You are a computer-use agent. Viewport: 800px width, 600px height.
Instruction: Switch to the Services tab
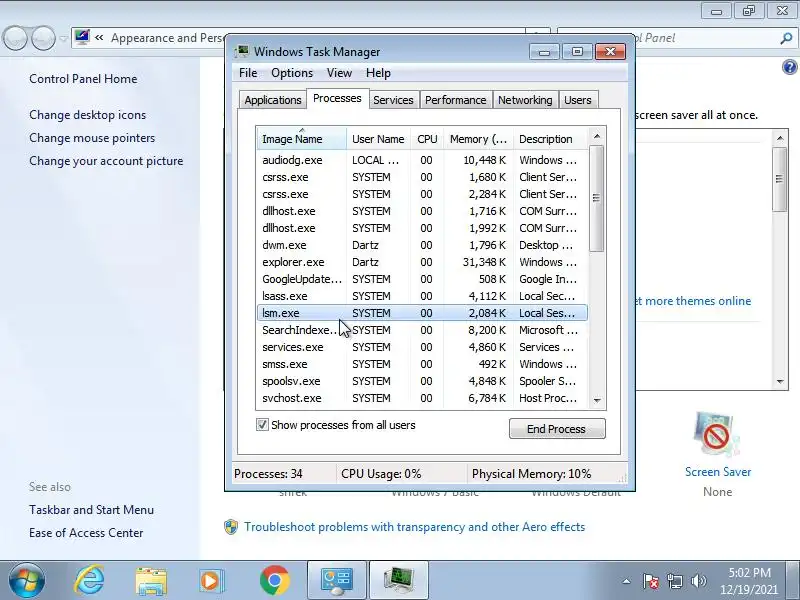coord(393,100)
